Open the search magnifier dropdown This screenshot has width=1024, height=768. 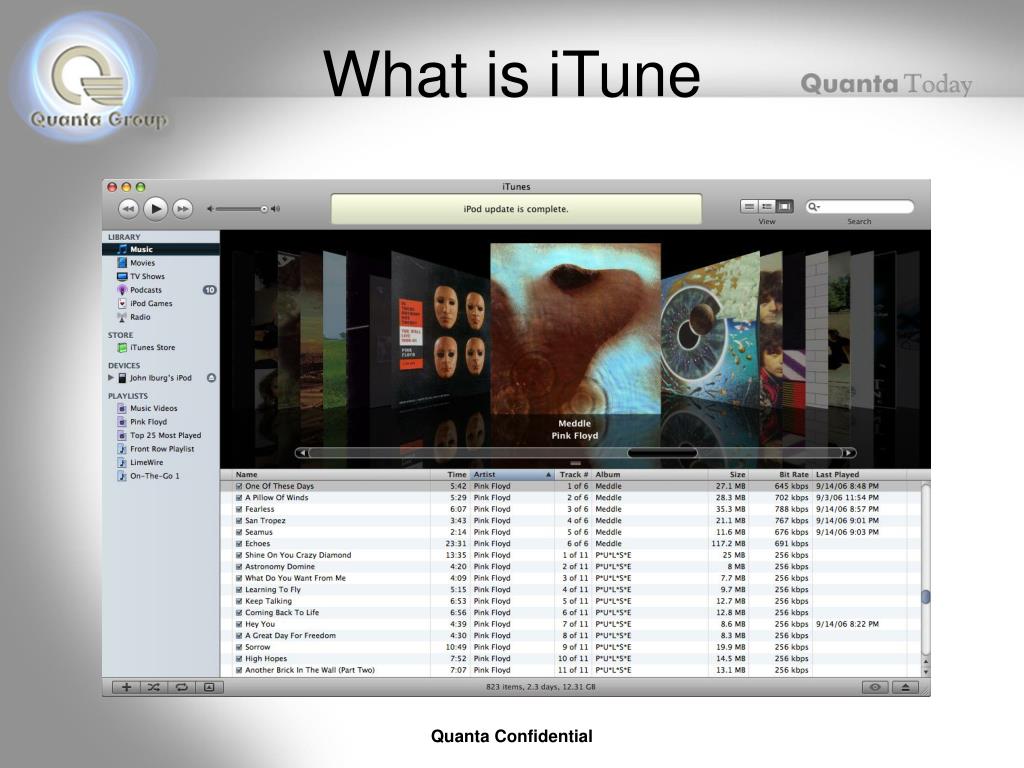click(814, 207)
